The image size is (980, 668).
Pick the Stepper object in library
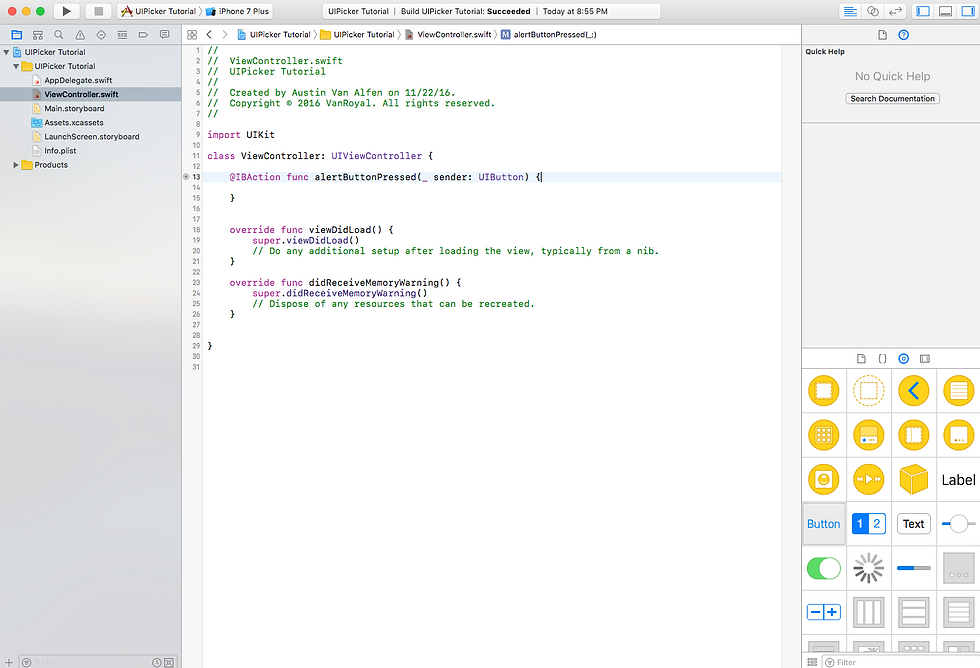click(x=824, y=612)
